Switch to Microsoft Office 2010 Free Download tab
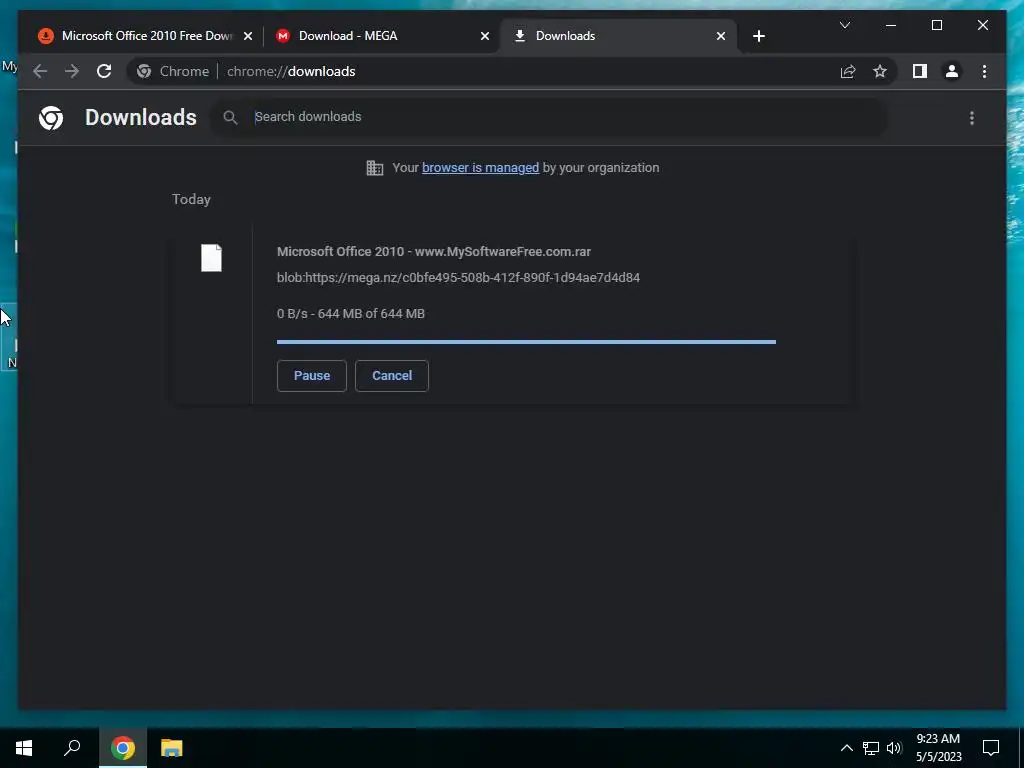Viewport: 1024px width, 768px height. tap(147, 36)
